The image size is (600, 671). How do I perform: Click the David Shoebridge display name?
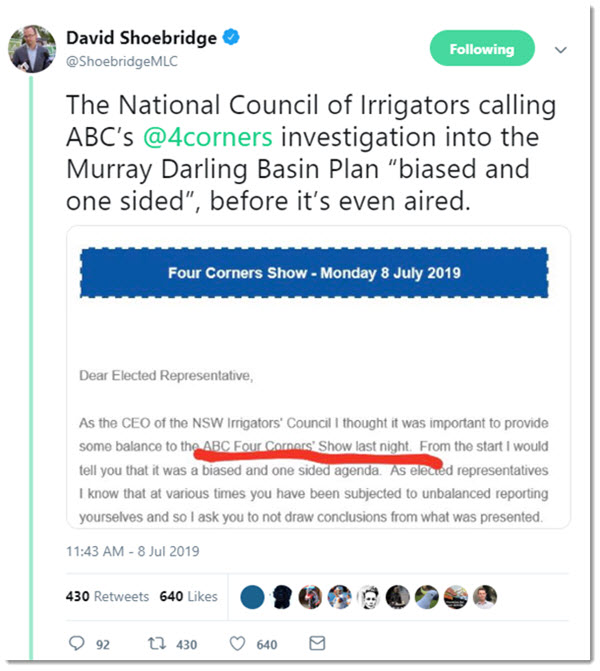pyautogui.click(x=142, y=38)
